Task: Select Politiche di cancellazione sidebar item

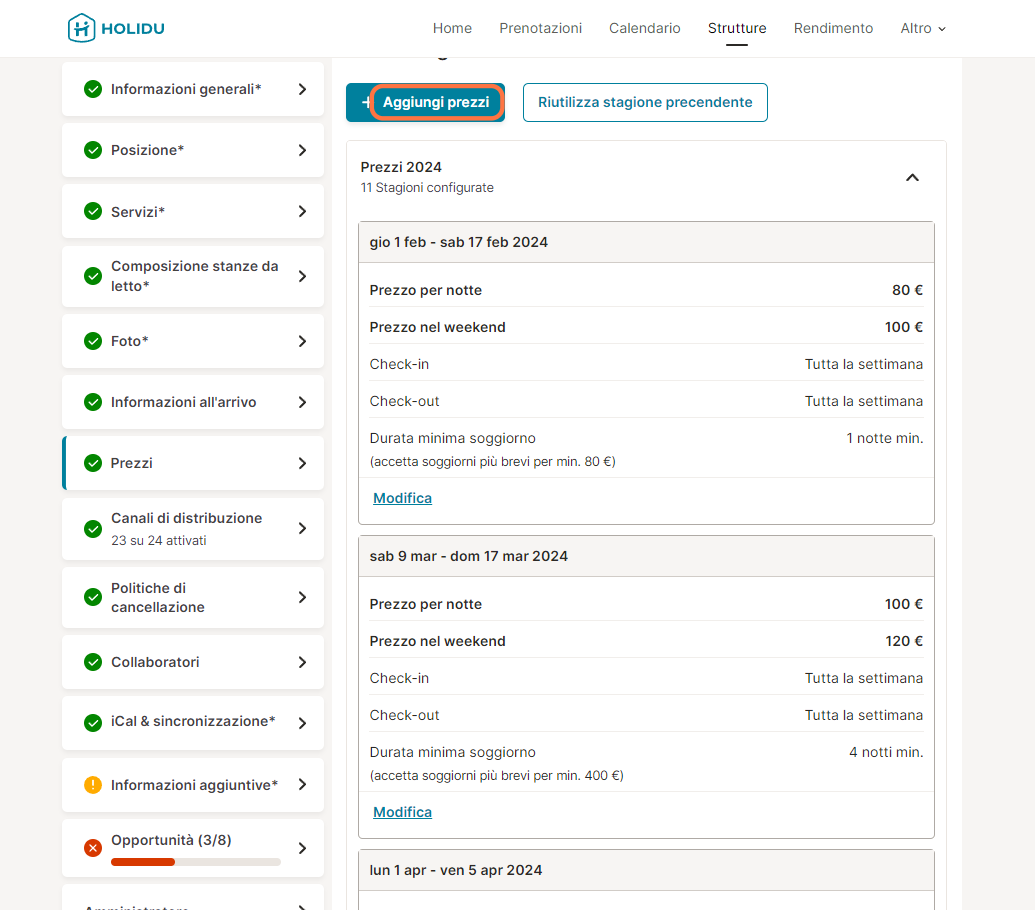Action: pos(193,597)
